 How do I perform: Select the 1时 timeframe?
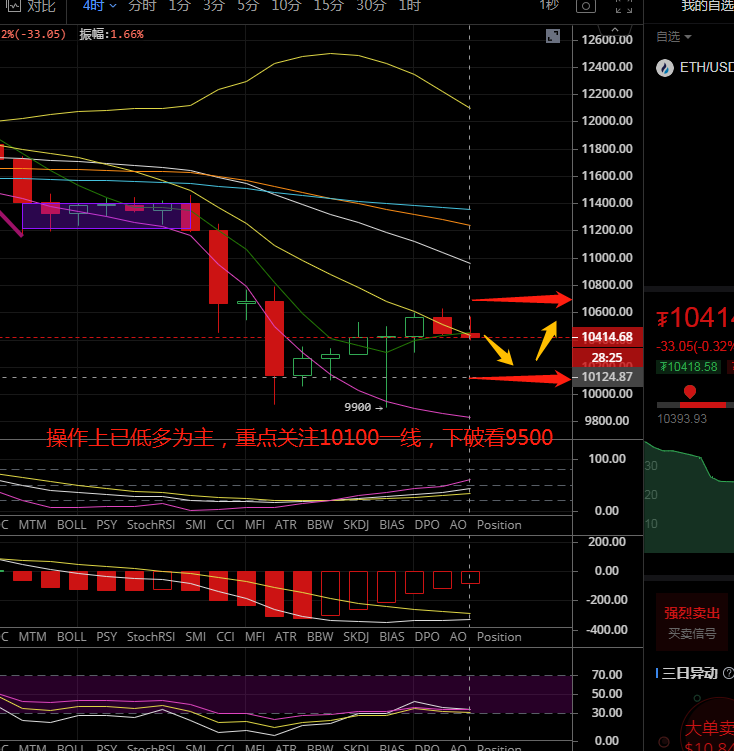[x=409, y=6]
